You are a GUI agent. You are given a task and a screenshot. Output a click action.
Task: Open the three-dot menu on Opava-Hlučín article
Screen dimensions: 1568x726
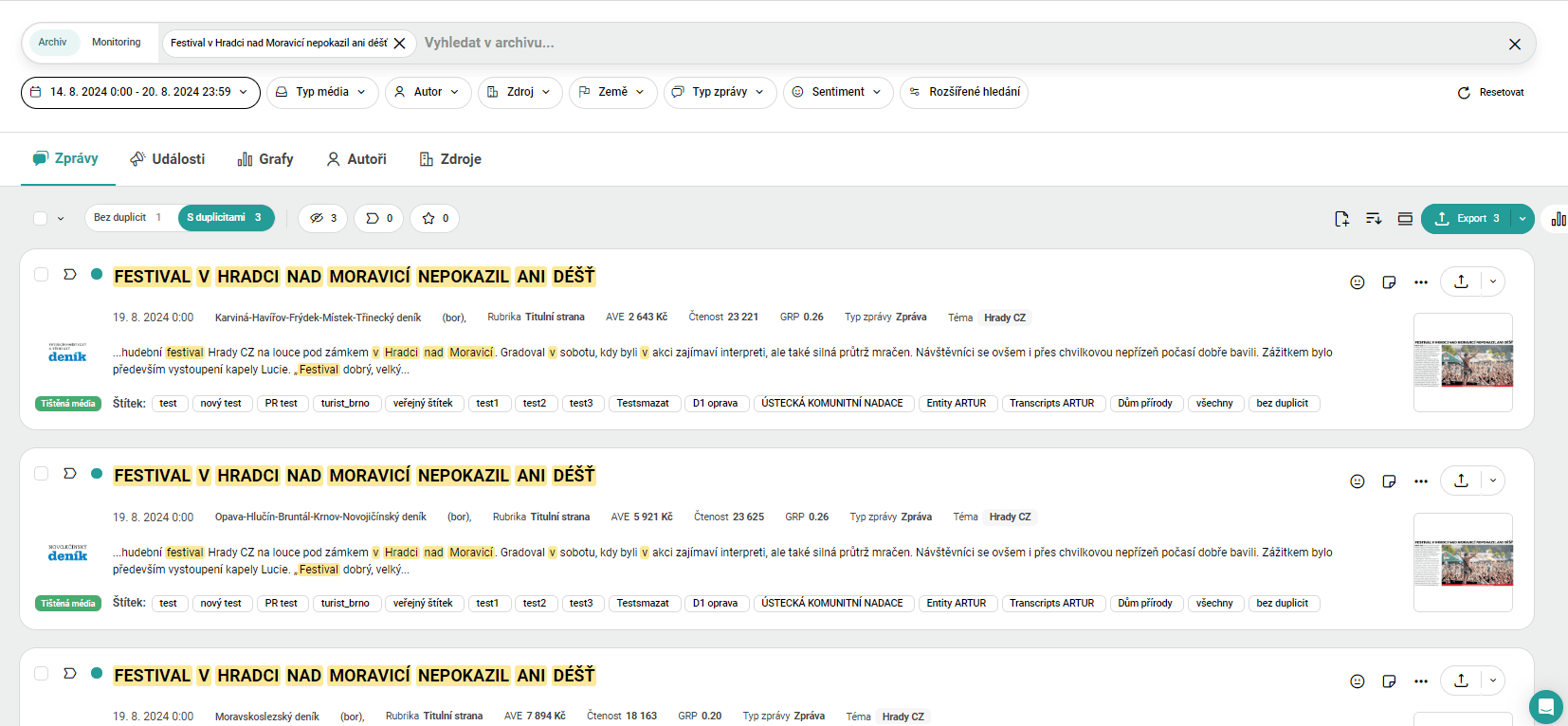coord(1420,481)
